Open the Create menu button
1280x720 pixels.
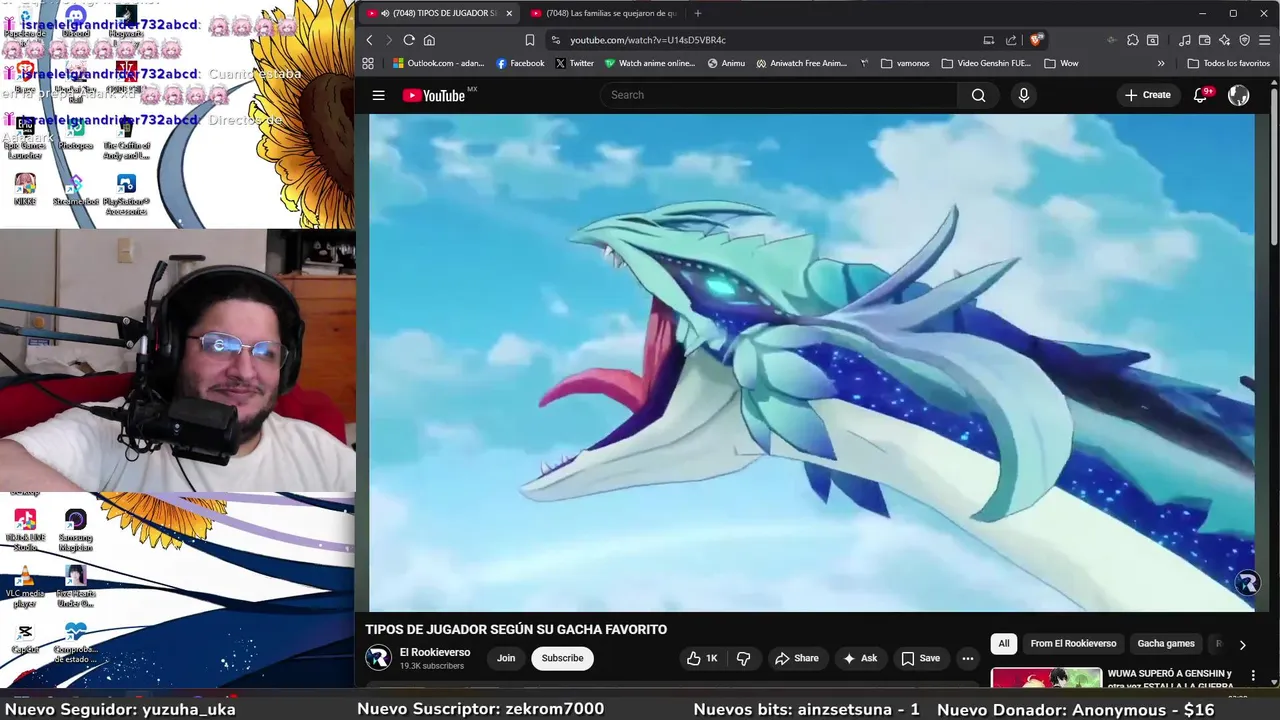coord(1147,95)
